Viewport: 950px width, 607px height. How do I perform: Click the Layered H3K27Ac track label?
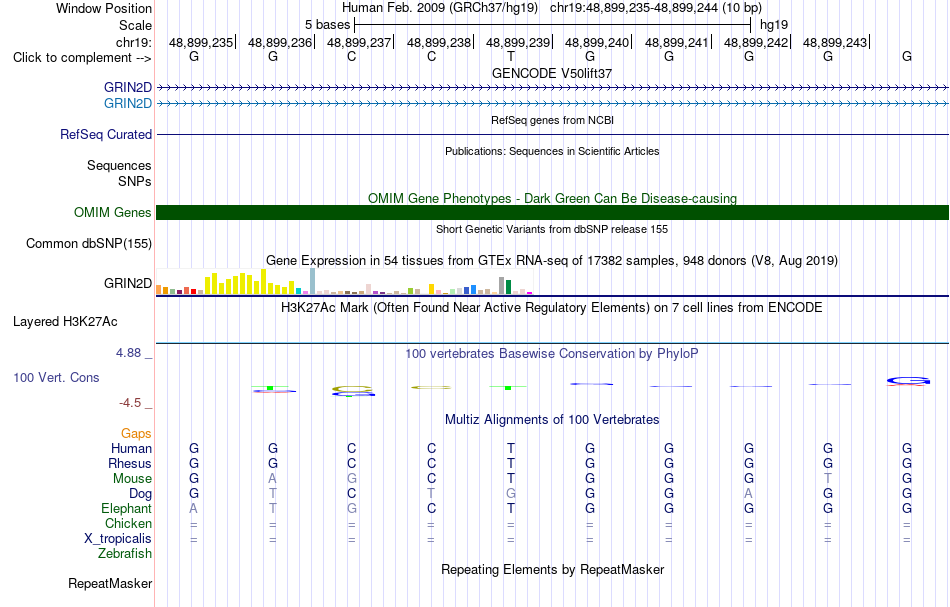coord(65,322)
